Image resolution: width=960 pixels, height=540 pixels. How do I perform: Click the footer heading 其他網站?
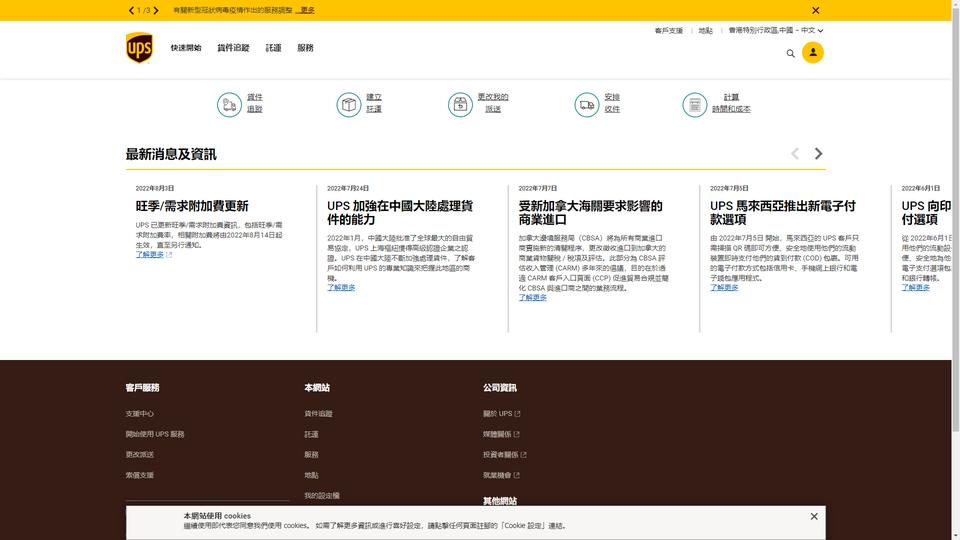pos(500,501)
